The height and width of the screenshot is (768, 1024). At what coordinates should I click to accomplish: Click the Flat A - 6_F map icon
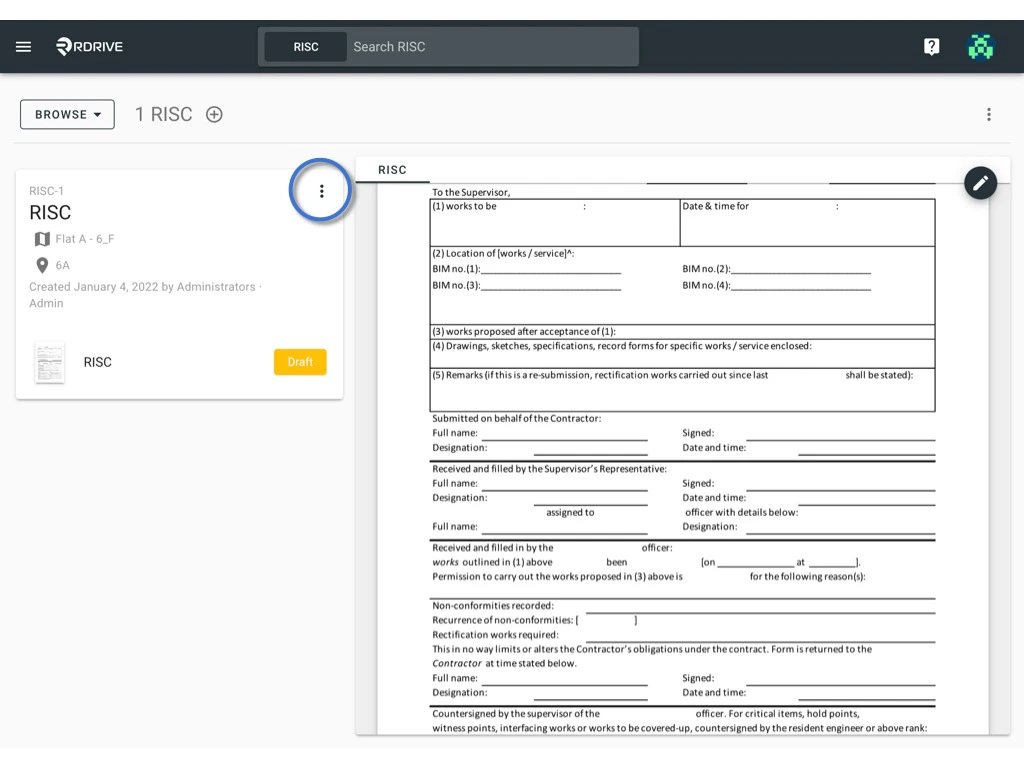(x=42, y=239)
